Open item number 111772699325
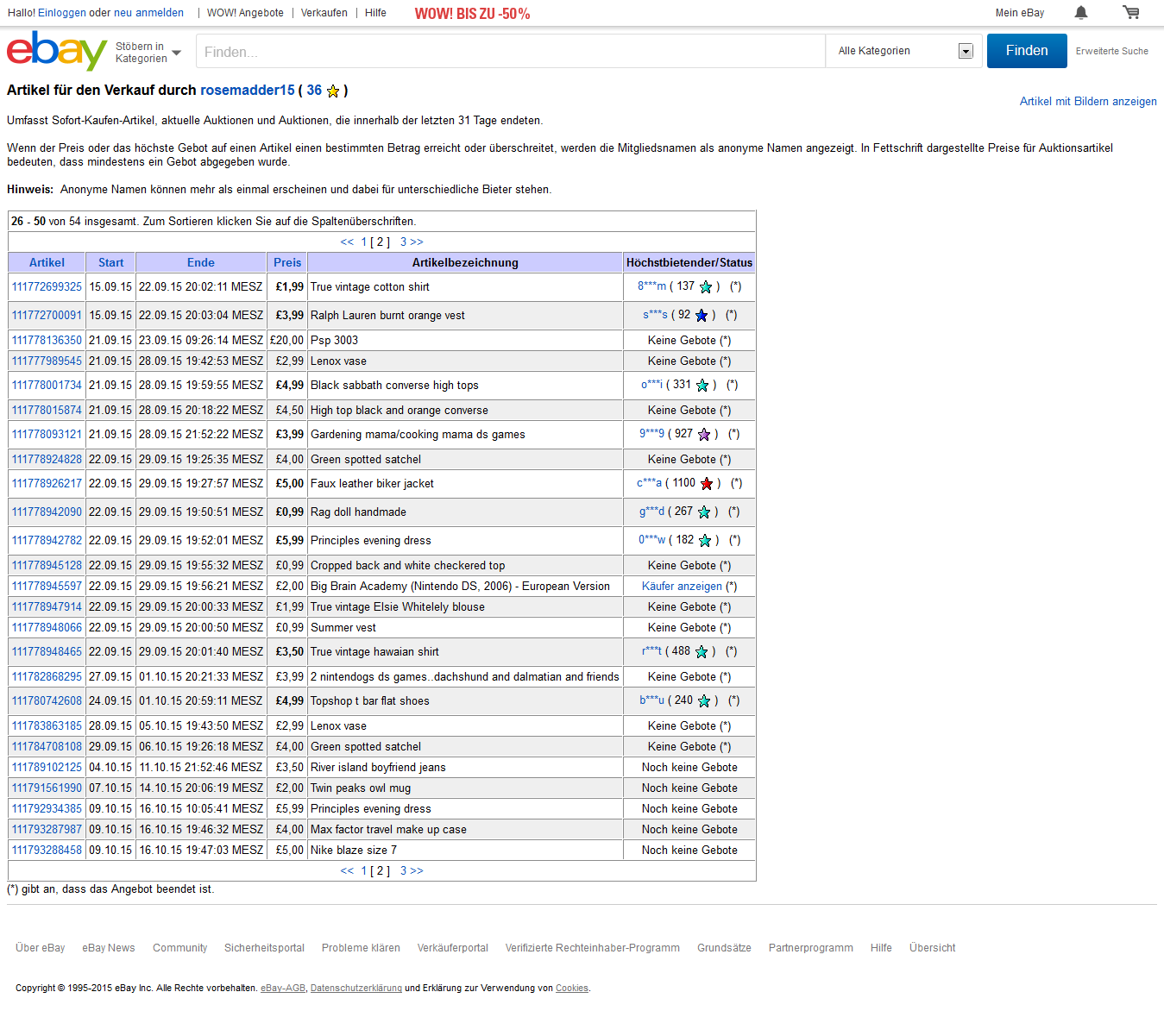1164x1036 pixels. tap(47, 286)
